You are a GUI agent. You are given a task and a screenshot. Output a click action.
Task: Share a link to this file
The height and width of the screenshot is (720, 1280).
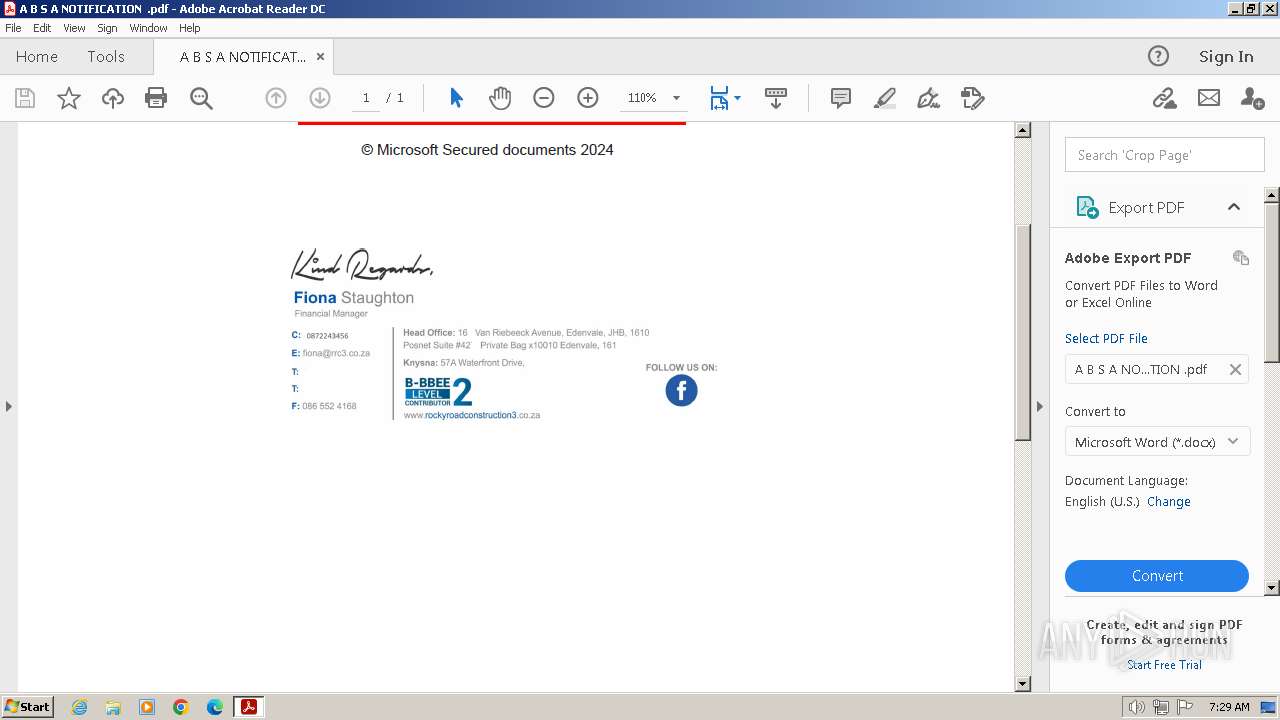point(1164,98)
